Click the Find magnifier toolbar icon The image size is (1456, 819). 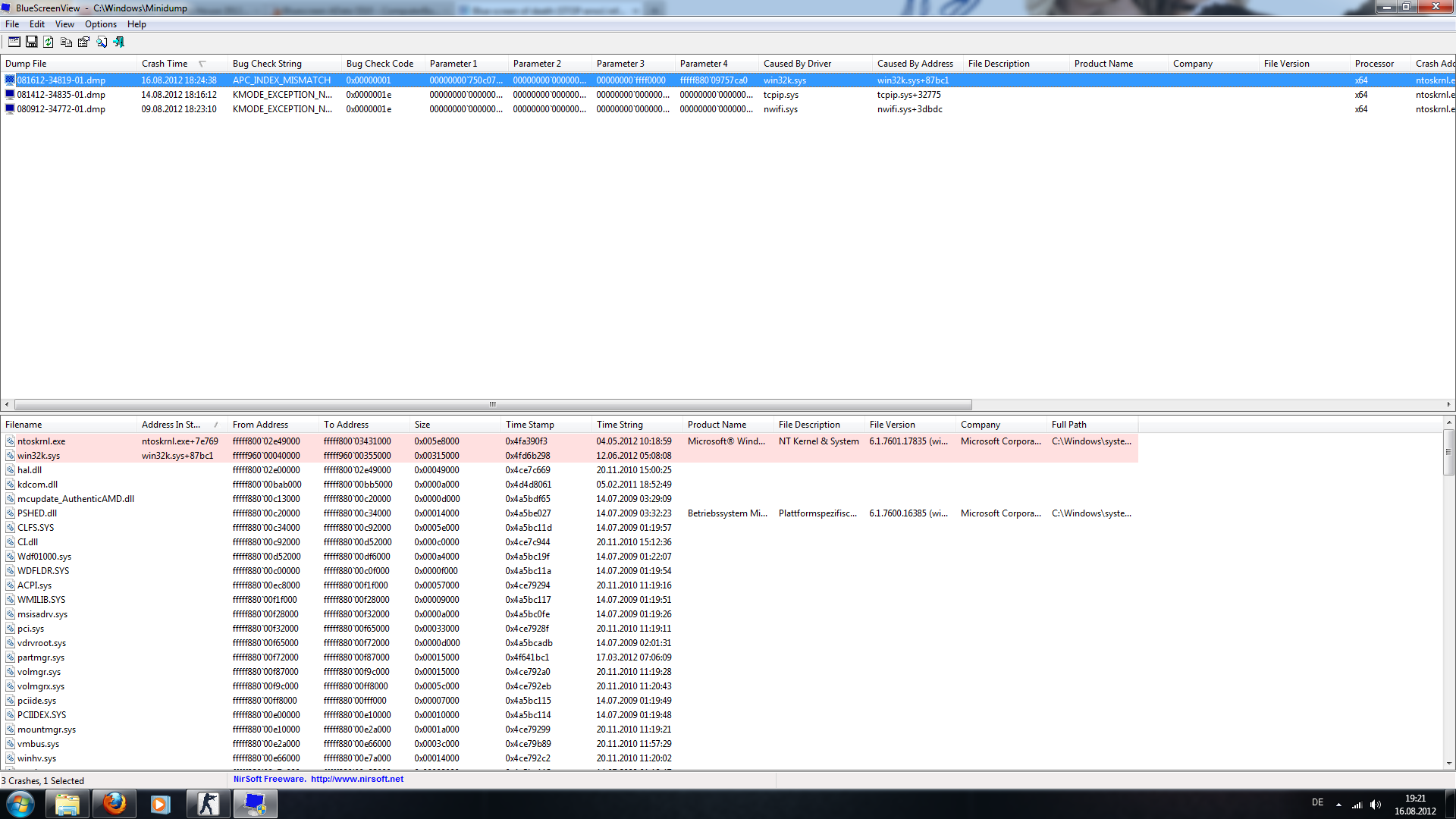click(x=102, y=42)
